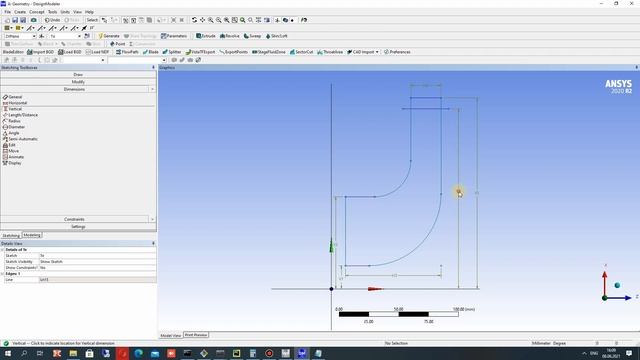Select the Move dimension tool
The width and height of the screenshot is (640, 360).
(11, 151)
